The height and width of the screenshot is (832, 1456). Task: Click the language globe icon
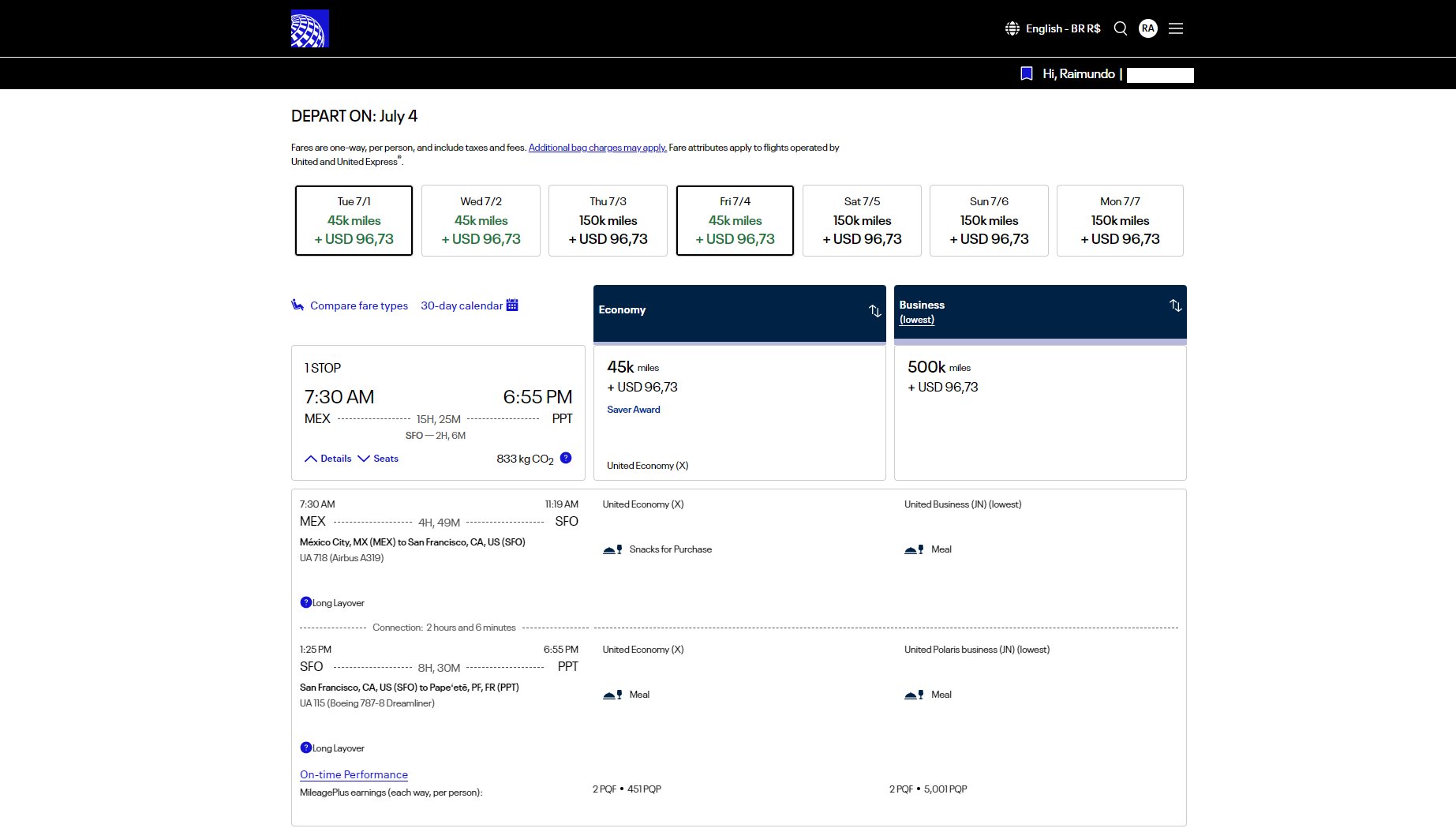tap(1012, 28)
